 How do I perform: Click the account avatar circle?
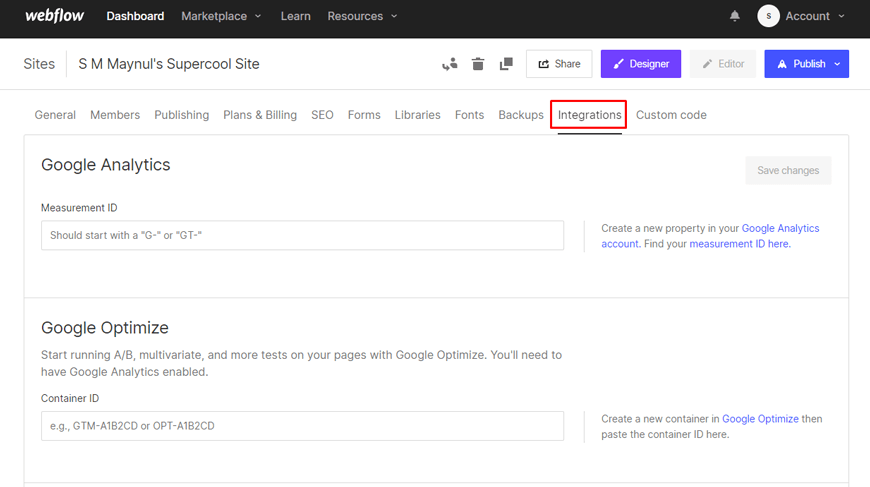click(x=768, y=16)
